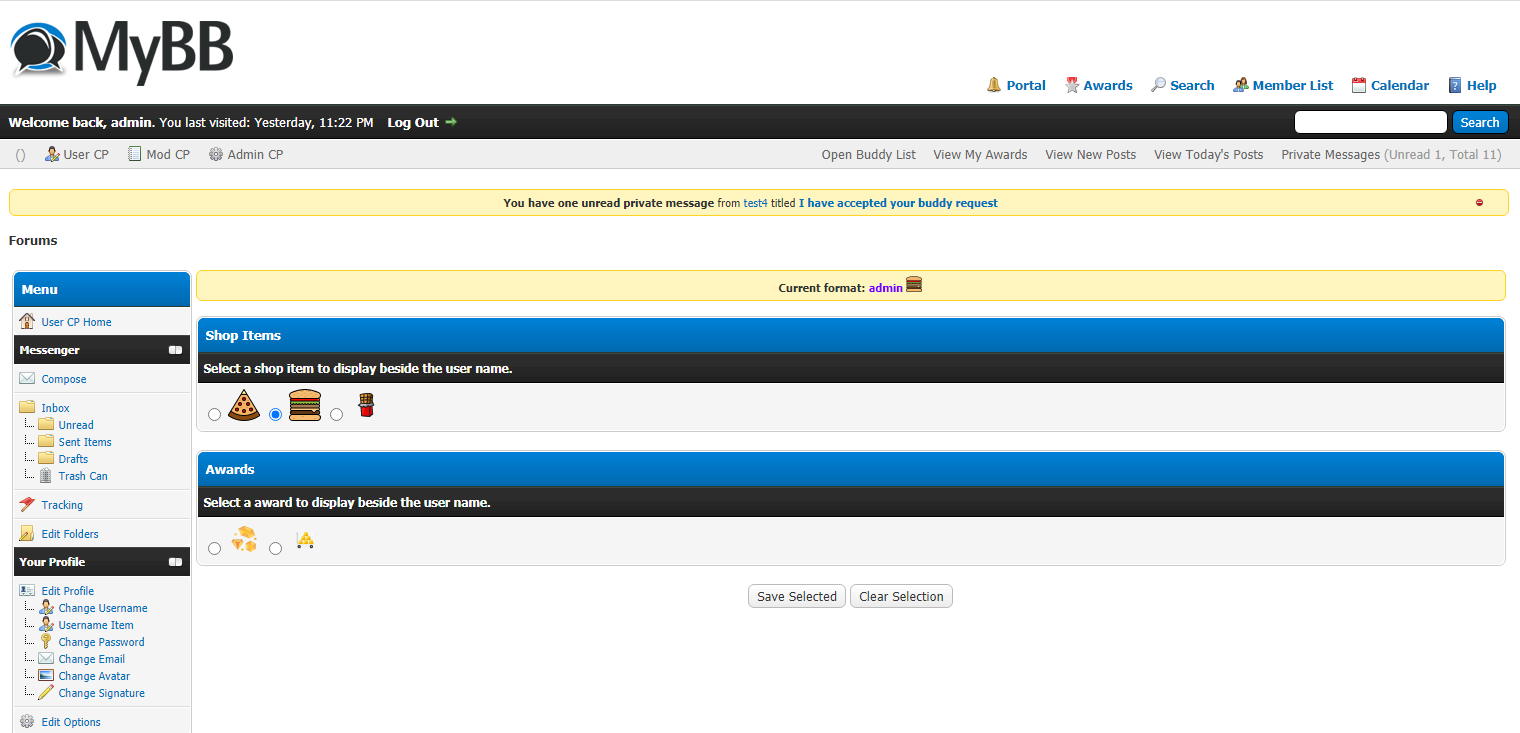This screenshot has height=733, width=1520.
Task: Click the search text field
Action: (x=1370, y=122)
